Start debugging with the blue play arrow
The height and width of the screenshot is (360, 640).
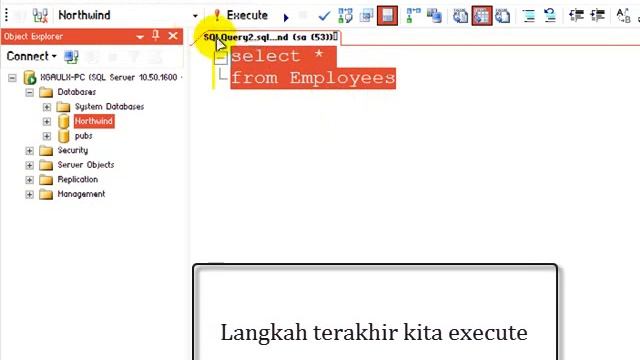point(286,17)
